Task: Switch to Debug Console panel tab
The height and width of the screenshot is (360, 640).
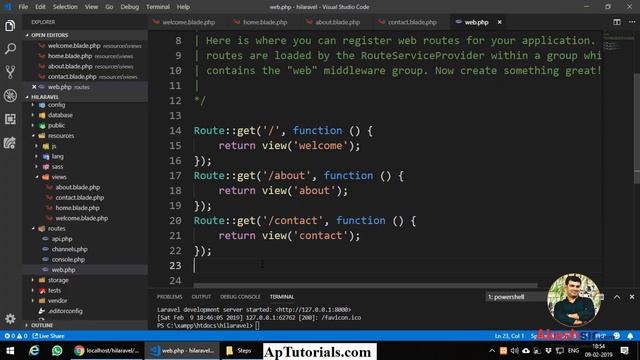Action: (240, 297)
